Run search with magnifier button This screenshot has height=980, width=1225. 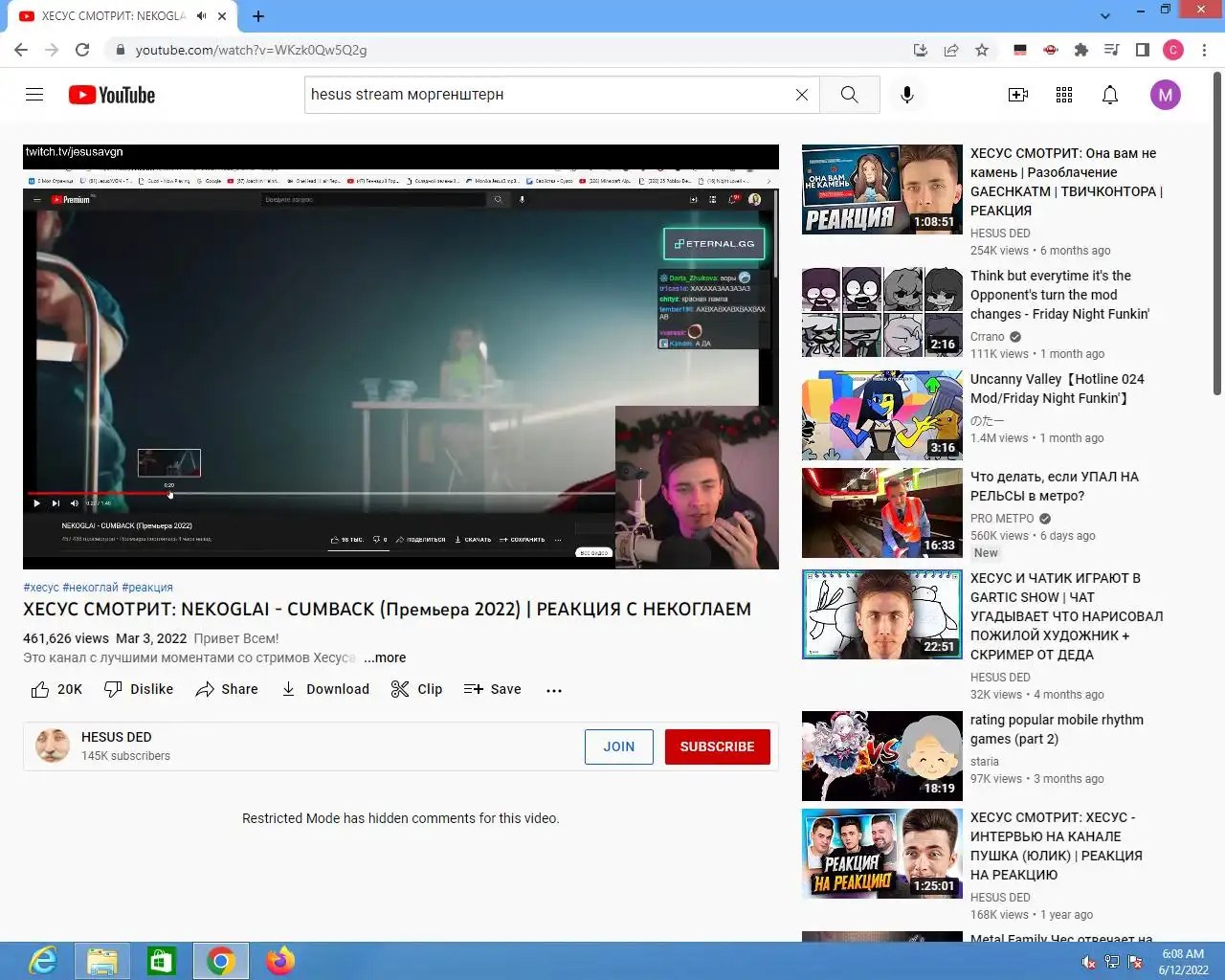[850, 95]
